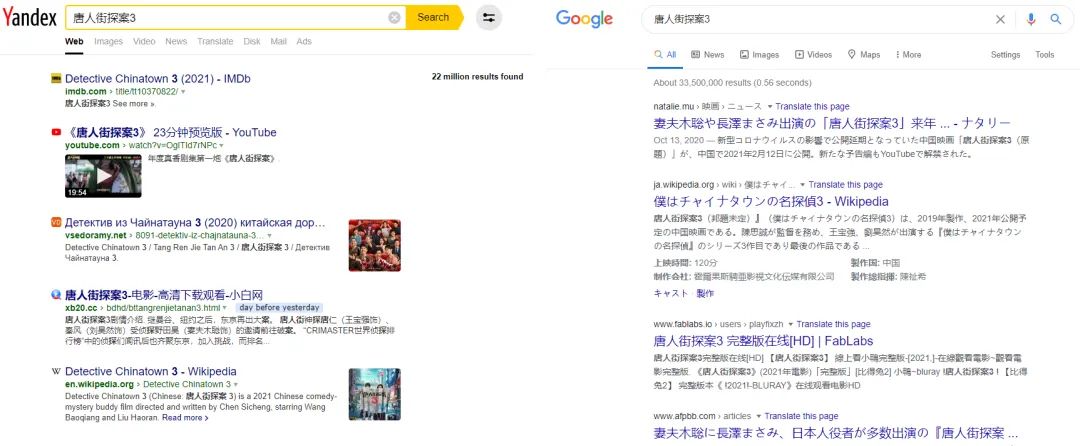Click See more link under IMDb result
This screenshot has width=1080, height=446.
coord(134,104)
